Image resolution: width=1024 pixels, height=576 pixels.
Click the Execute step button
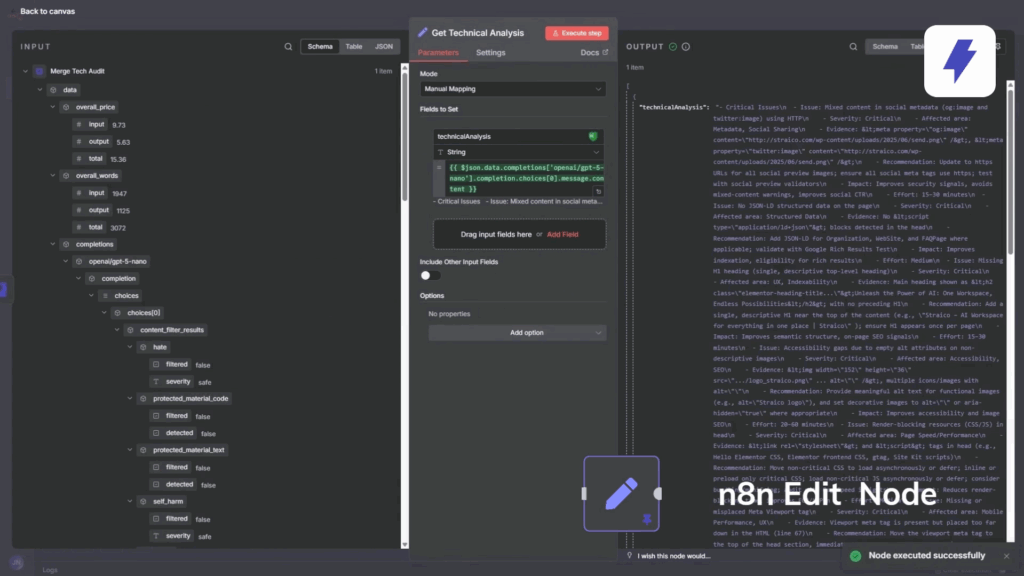[x=576, y=33]
